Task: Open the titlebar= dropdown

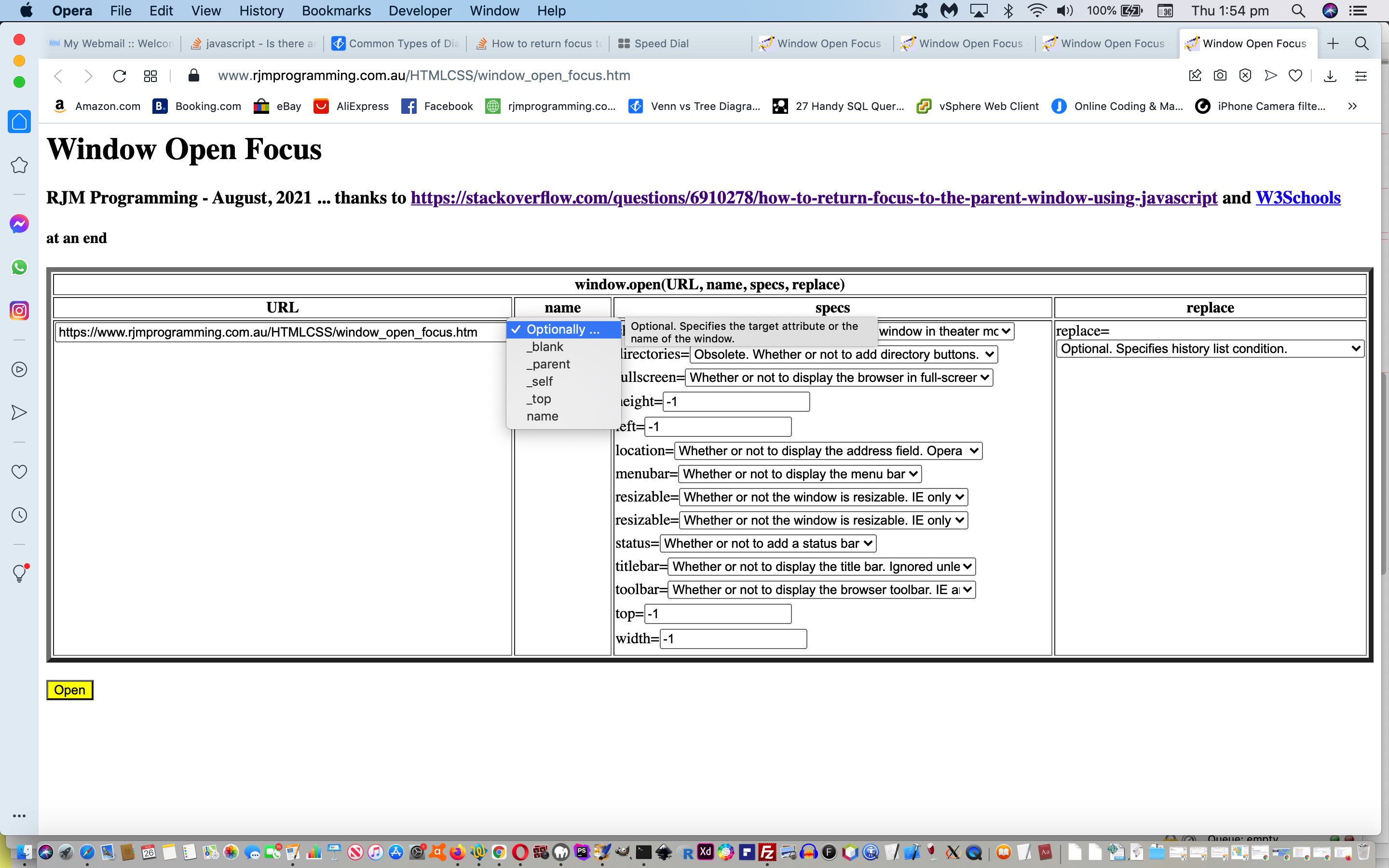Action: tap(821, 567)
